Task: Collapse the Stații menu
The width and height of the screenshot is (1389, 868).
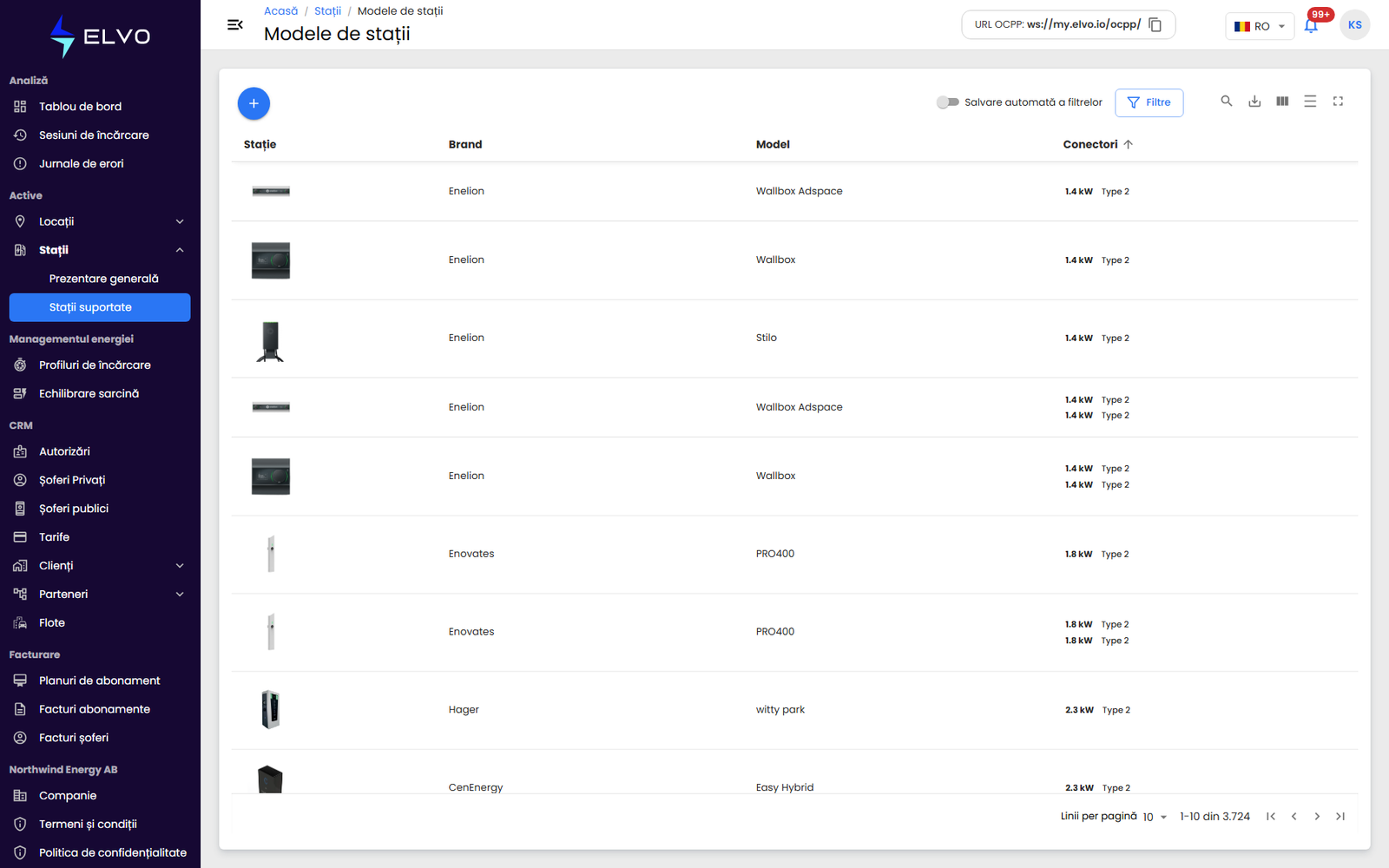Action: click(100, 250)
